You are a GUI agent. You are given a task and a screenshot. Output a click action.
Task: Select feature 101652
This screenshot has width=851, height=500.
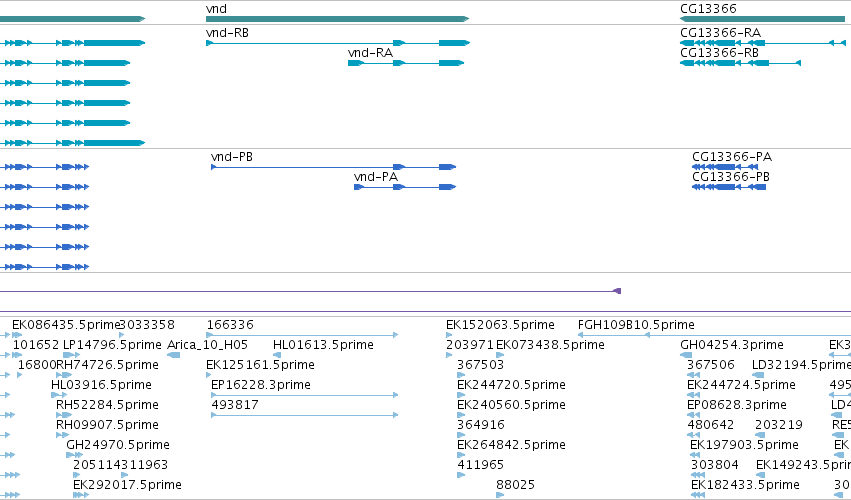(x=35, y=345)
